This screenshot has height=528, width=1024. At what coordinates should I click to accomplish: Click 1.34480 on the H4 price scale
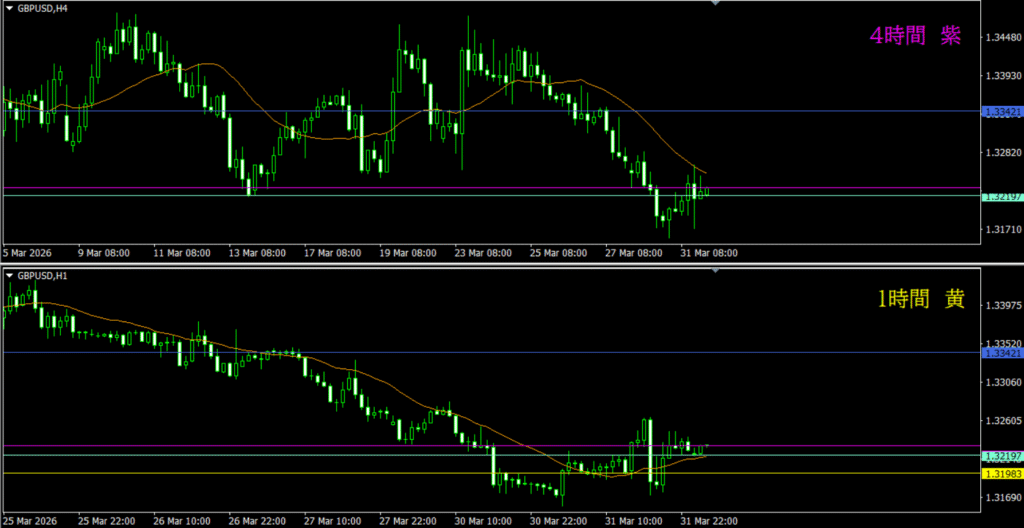[x=1002, y=38]
